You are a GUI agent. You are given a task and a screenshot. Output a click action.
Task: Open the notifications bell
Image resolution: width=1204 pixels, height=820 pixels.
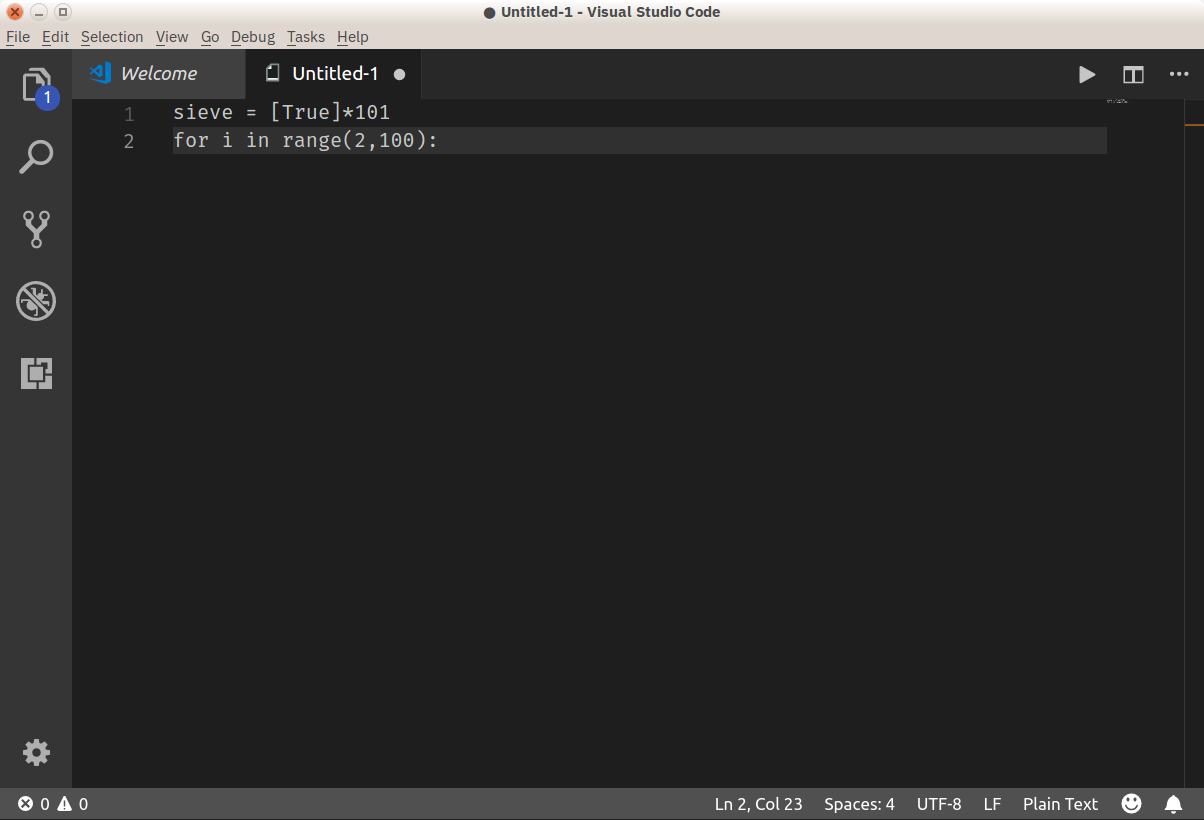tap(1172, 803)
